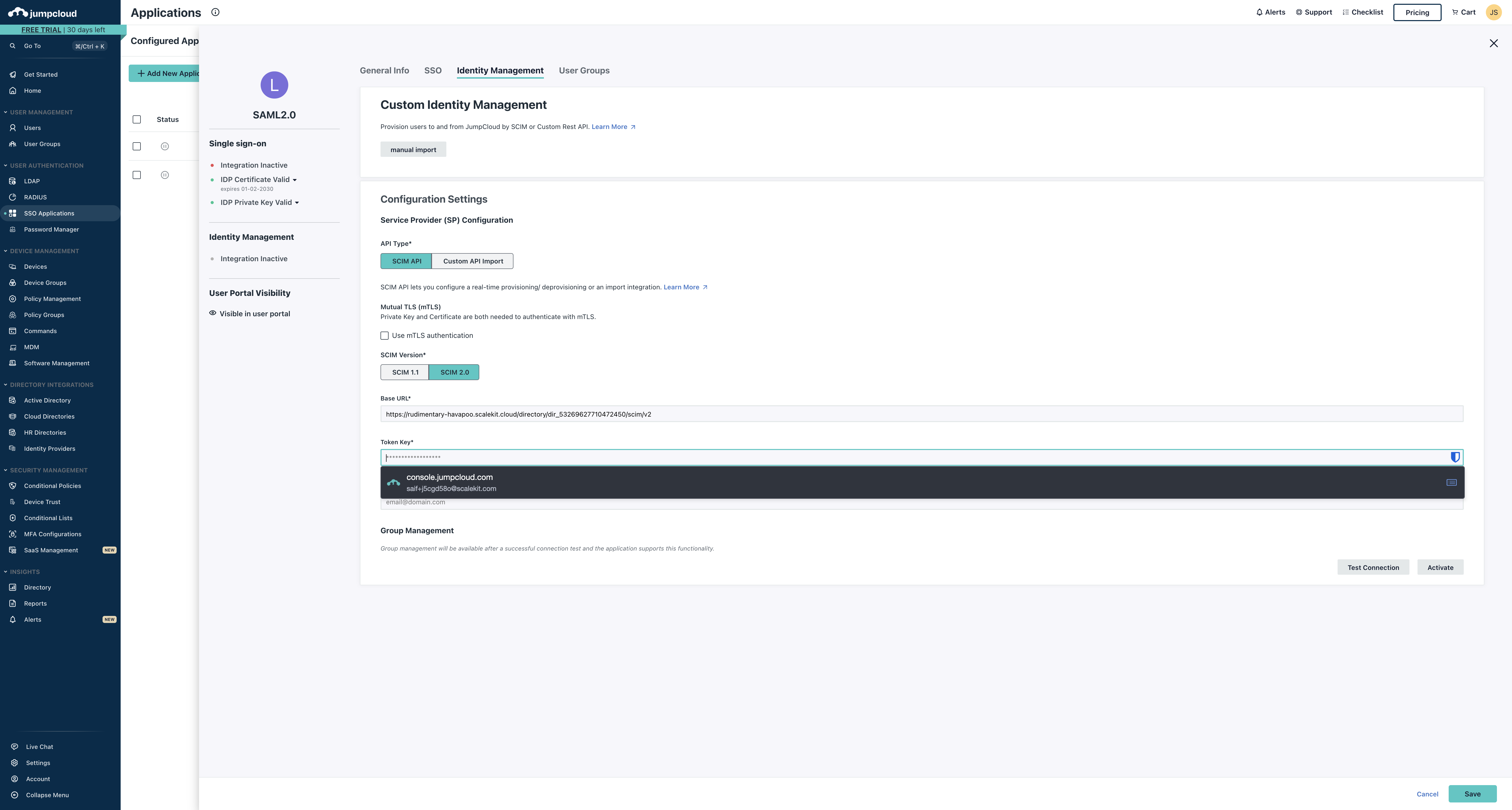Click the SSO Applications grid icon
The height and width of the screenshot is (810, 1512).
[x=12, y=213]
